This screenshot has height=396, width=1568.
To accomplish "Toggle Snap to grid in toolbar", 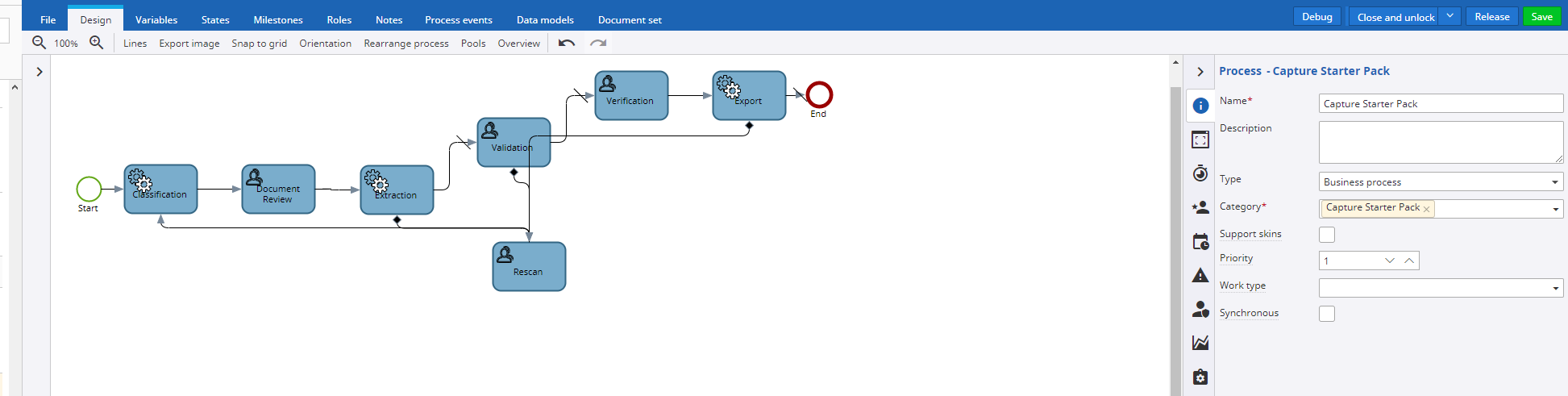I will (259, 44).
